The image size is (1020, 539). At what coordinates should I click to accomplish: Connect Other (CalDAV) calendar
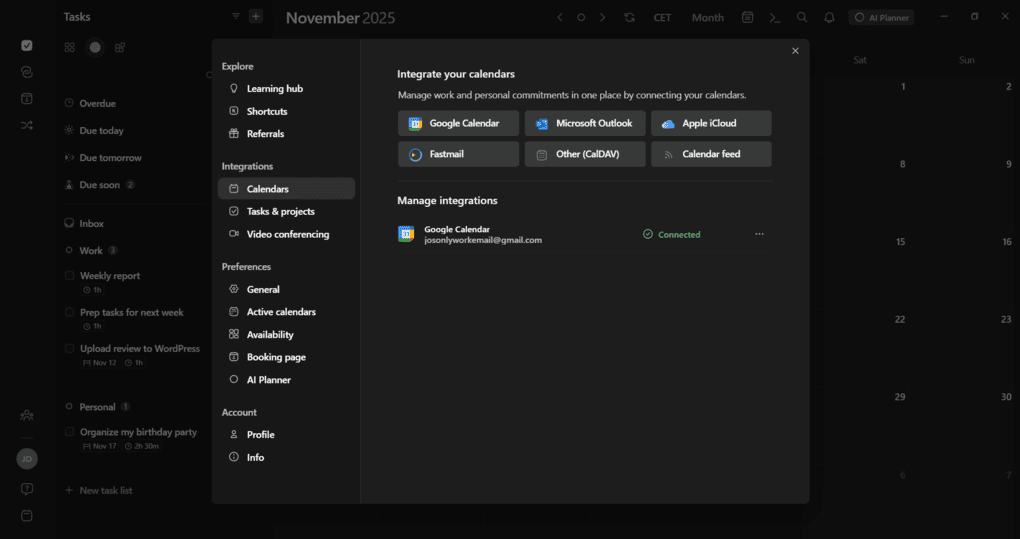coord(585,154)
